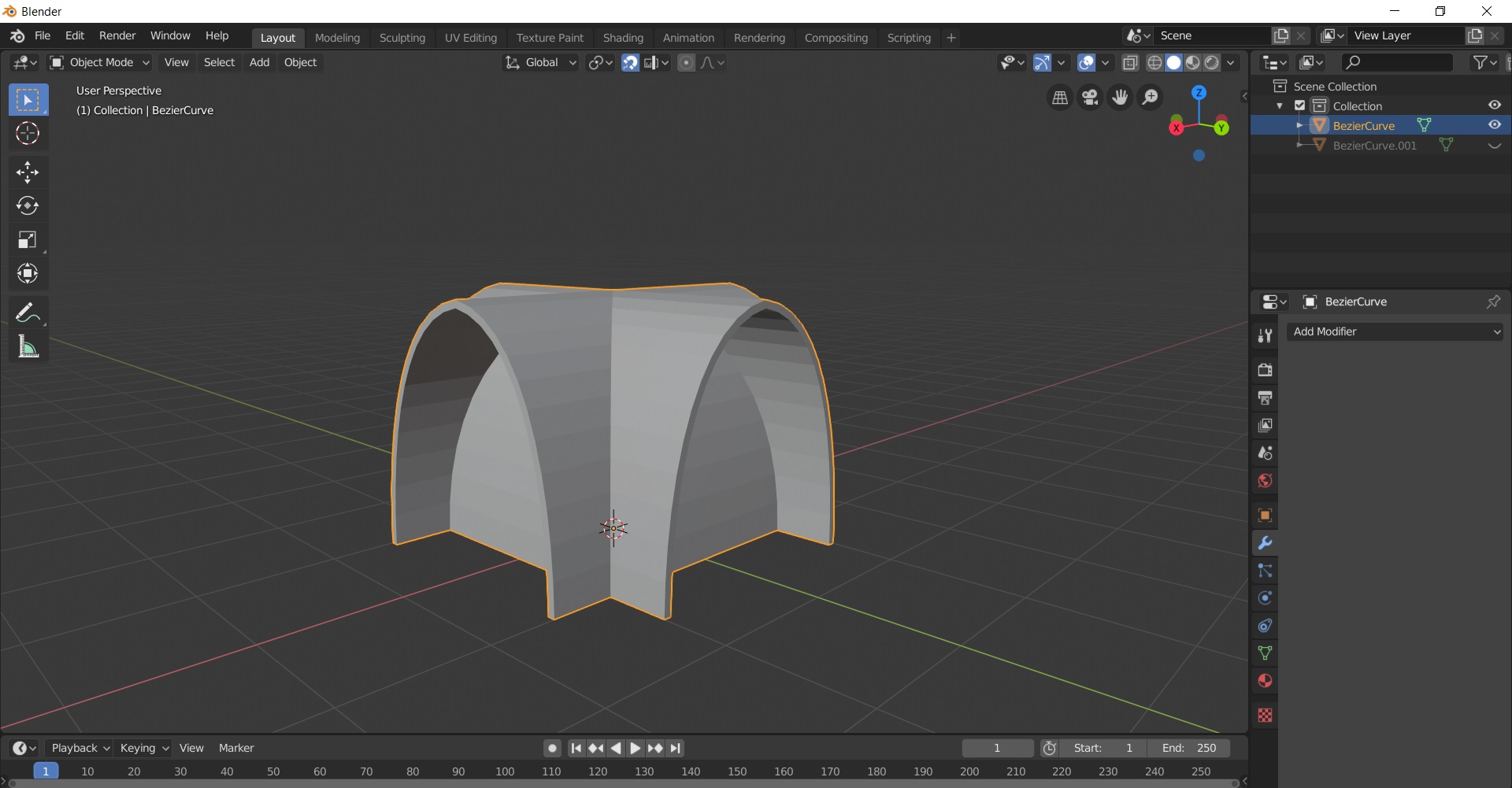Click the outliner search field

1397,62
